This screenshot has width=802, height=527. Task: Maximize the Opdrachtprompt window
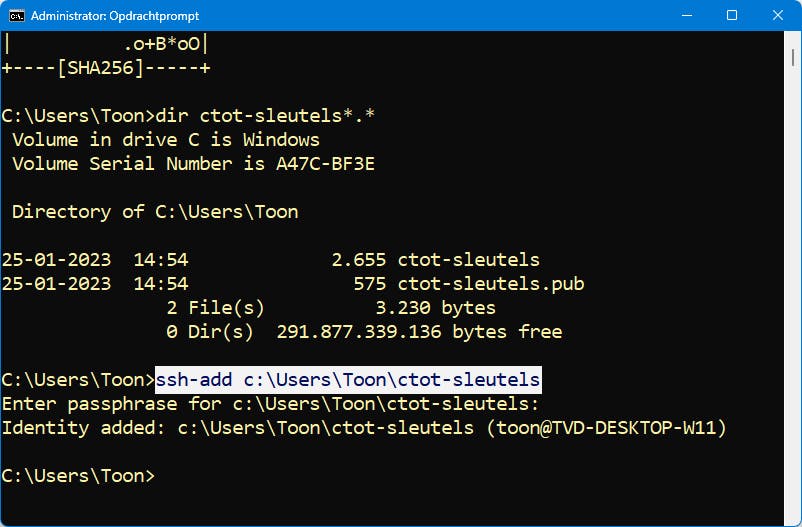732,16
